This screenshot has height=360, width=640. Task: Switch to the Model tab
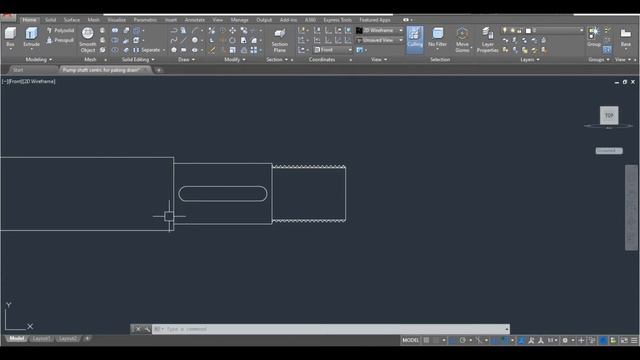16,339
